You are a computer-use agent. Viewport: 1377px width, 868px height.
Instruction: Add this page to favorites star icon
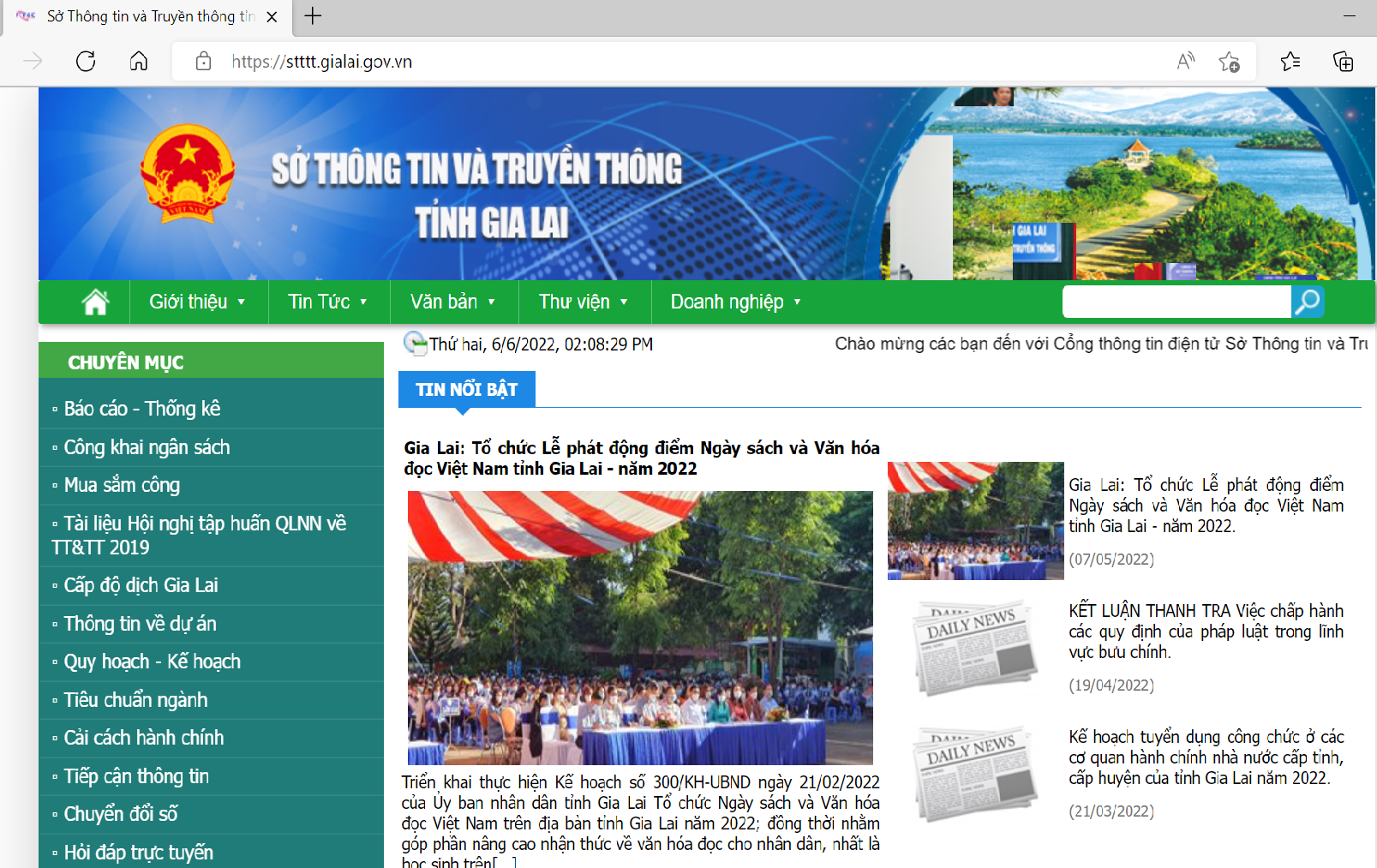tap(1229, 62)
